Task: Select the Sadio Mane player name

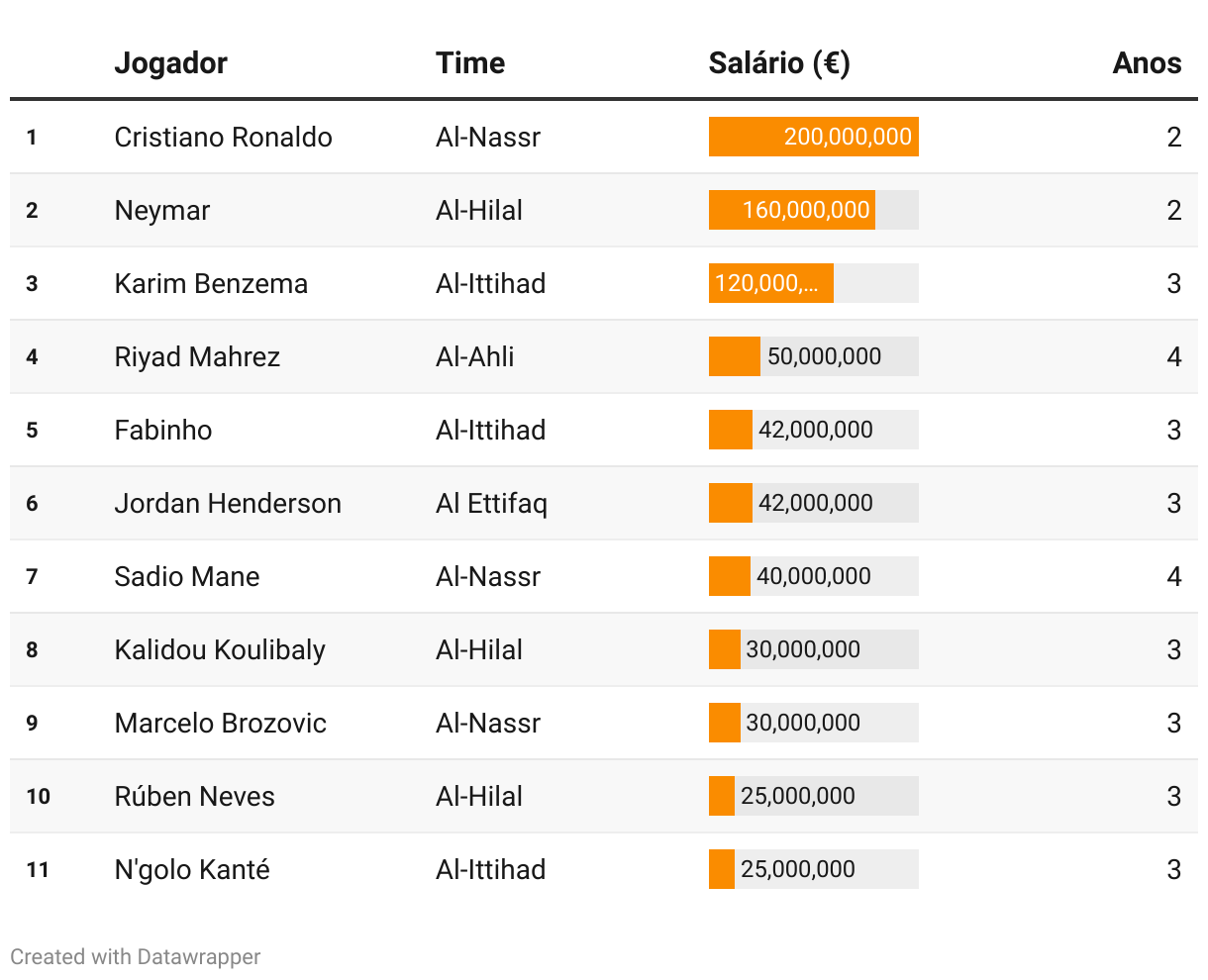Action: pos(187,576)
